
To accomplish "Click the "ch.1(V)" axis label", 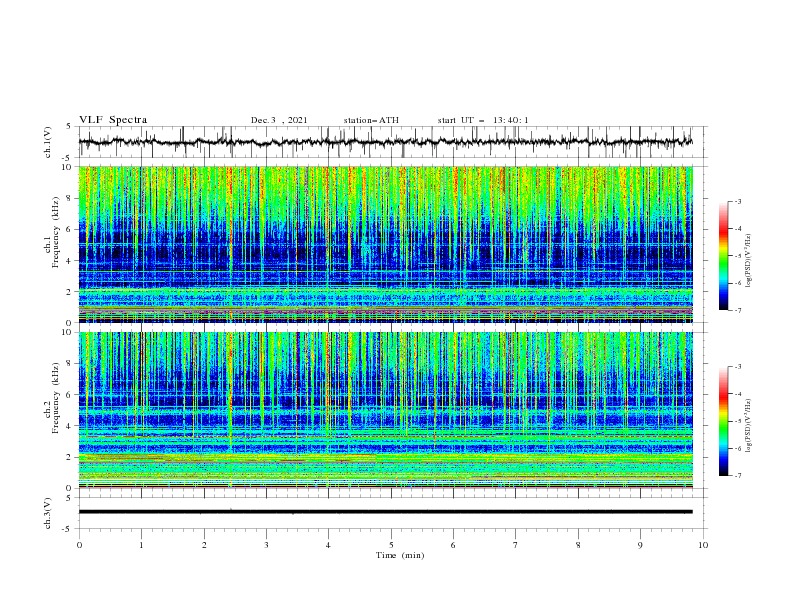I will coord(48,142).
